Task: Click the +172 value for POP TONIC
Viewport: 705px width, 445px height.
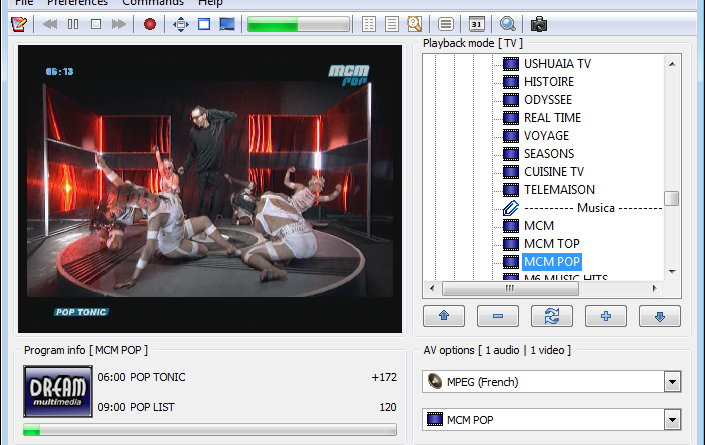Action: click(x=384, y=377)
